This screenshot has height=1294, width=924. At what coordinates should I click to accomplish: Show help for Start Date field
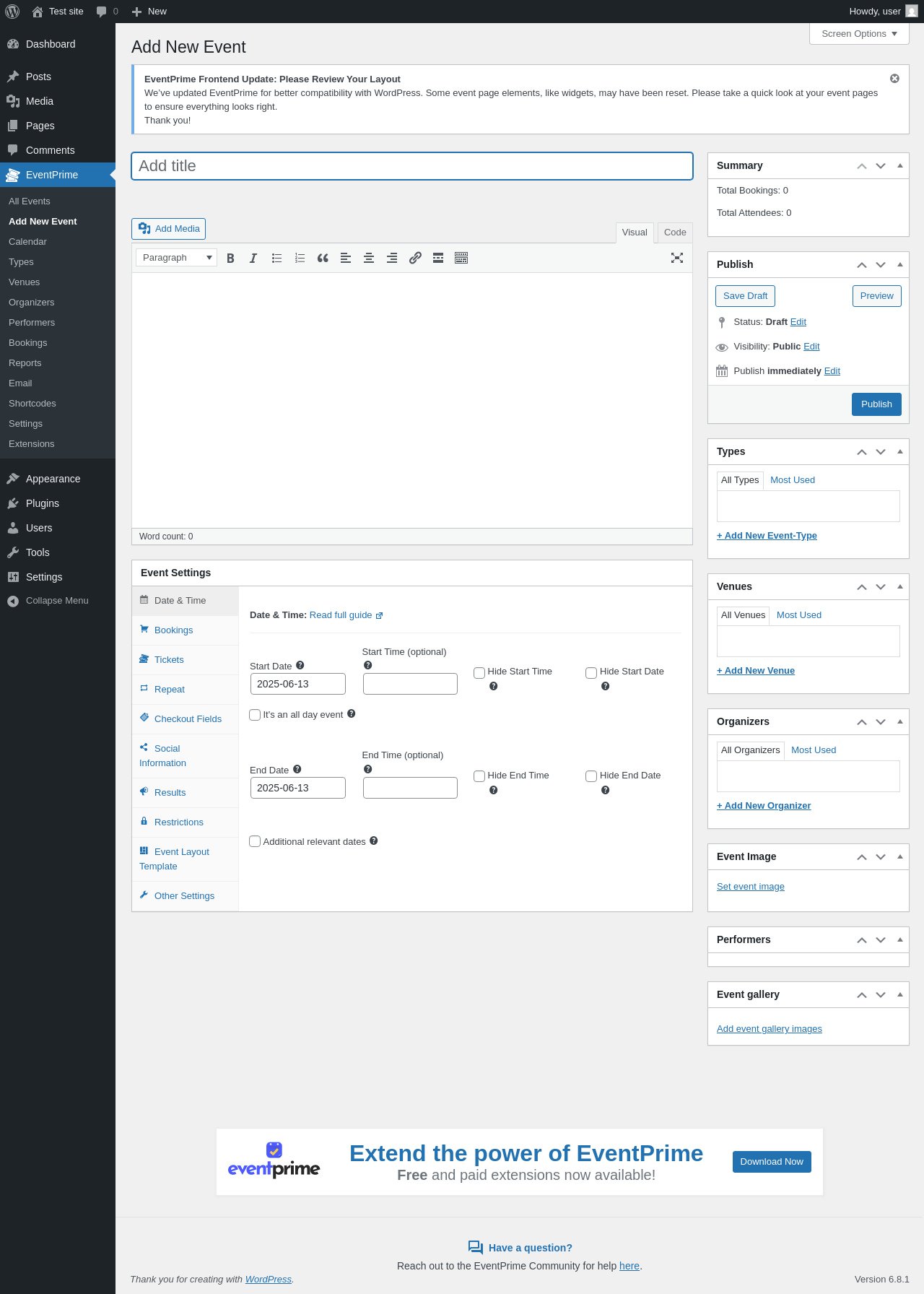click(x=300, y=665)
